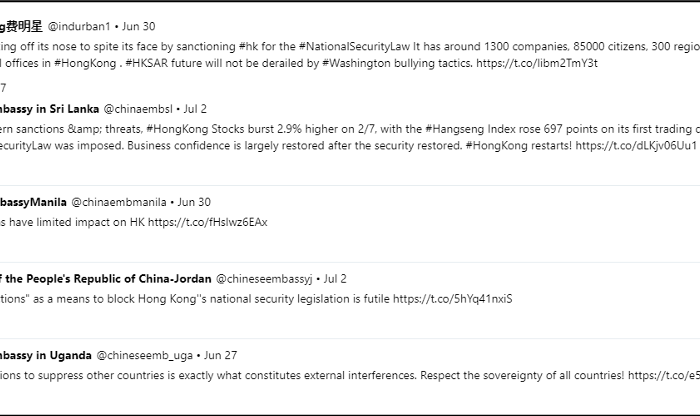This screenshot has height=416, width=700.
Task: Open the @chinaembmanila profile handle
Action: tap(119, 202)
